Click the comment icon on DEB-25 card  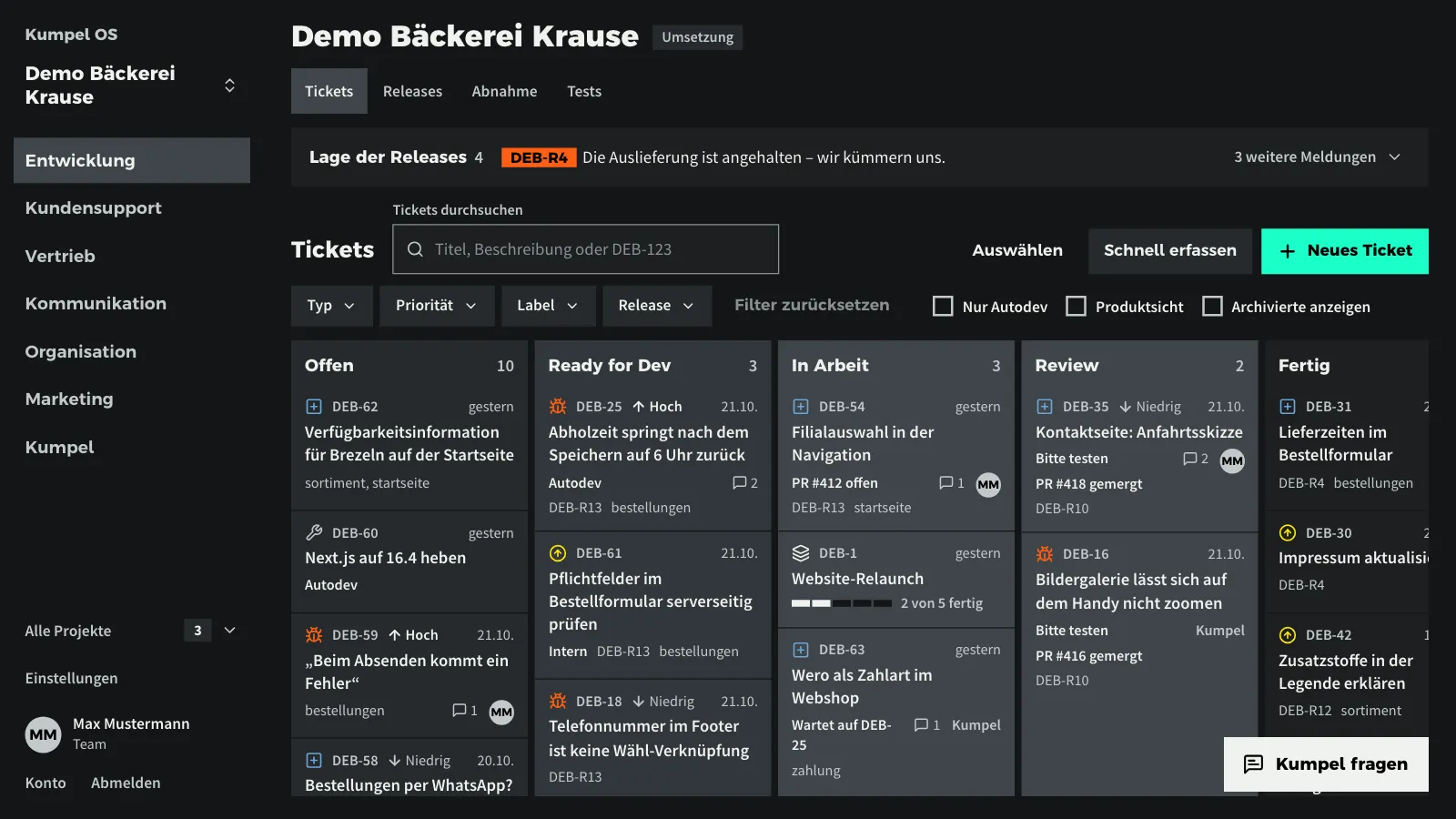(x=740, y=483)
